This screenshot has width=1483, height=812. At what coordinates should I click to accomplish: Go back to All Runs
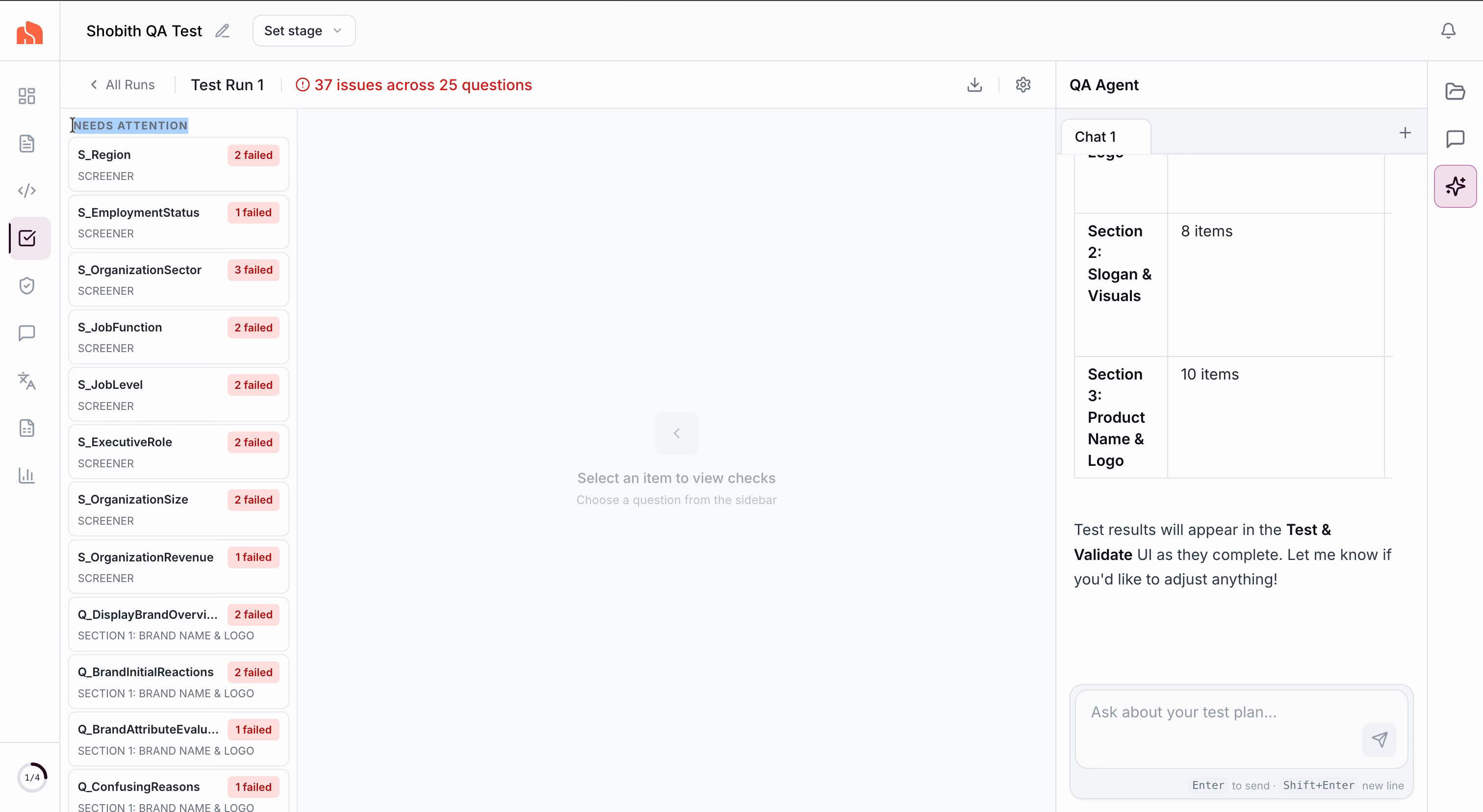click(123, 85)
